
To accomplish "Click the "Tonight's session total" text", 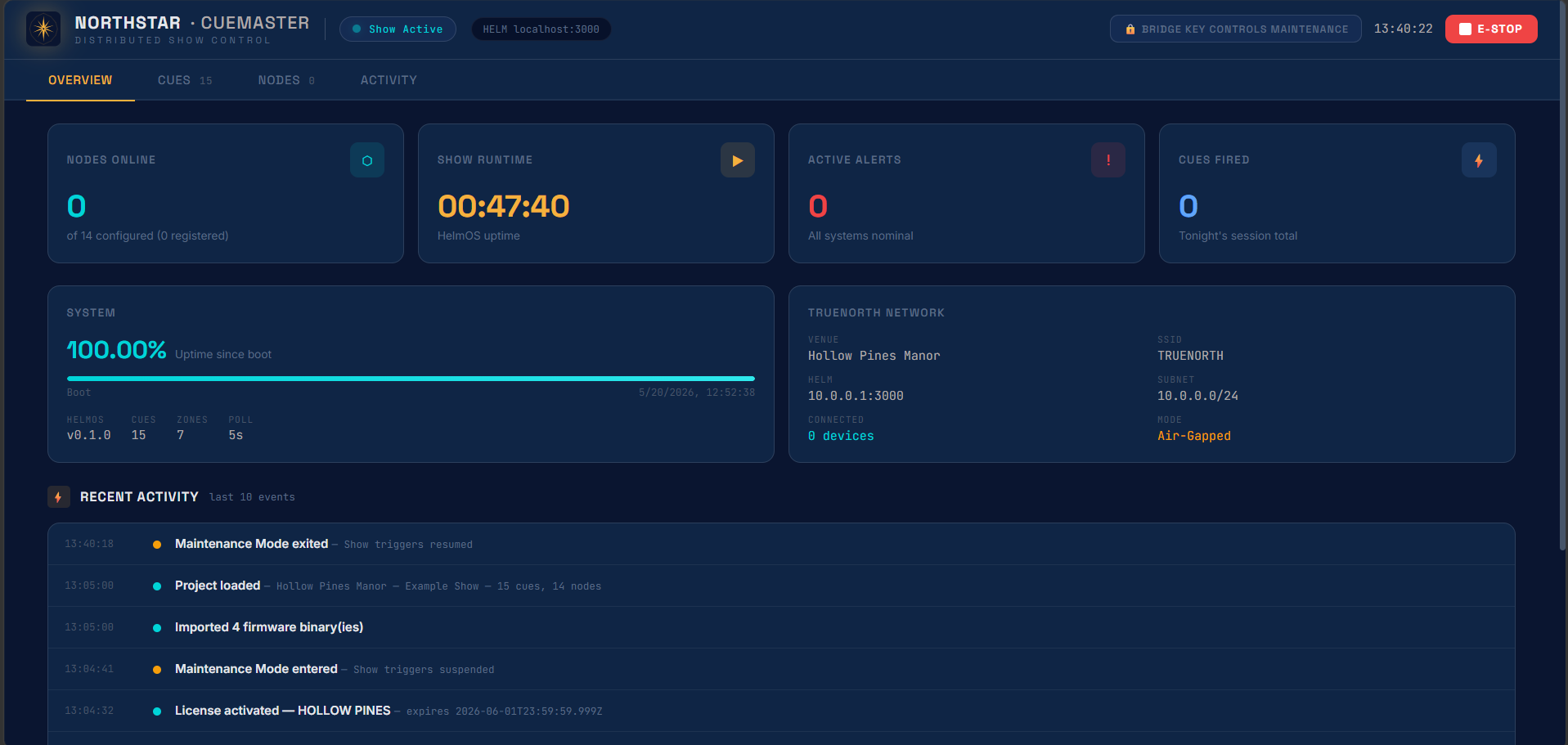I will [1238, 236].
